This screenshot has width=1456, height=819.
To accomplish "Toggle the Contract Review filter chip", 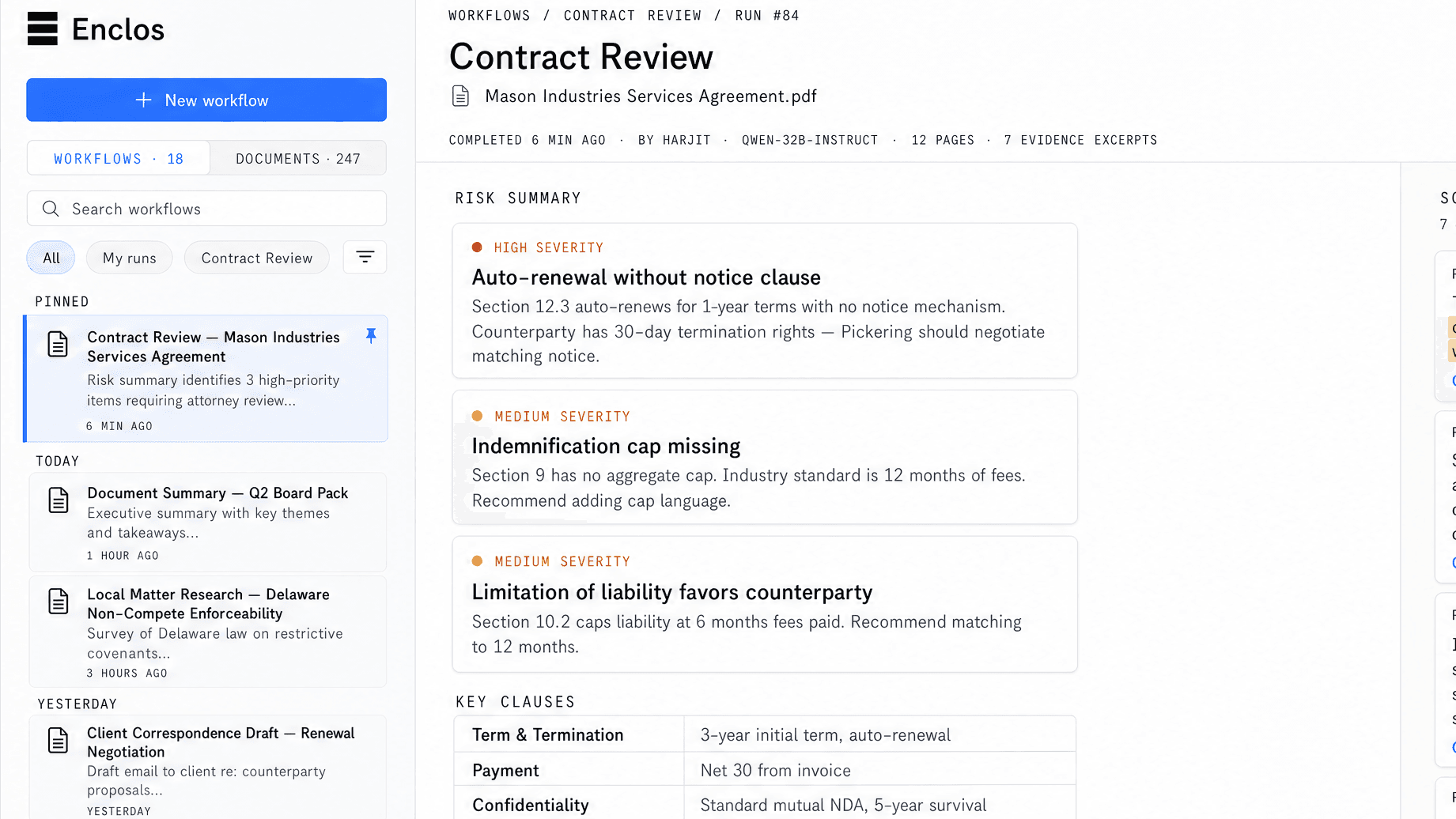I will click(x=257, y=258).
